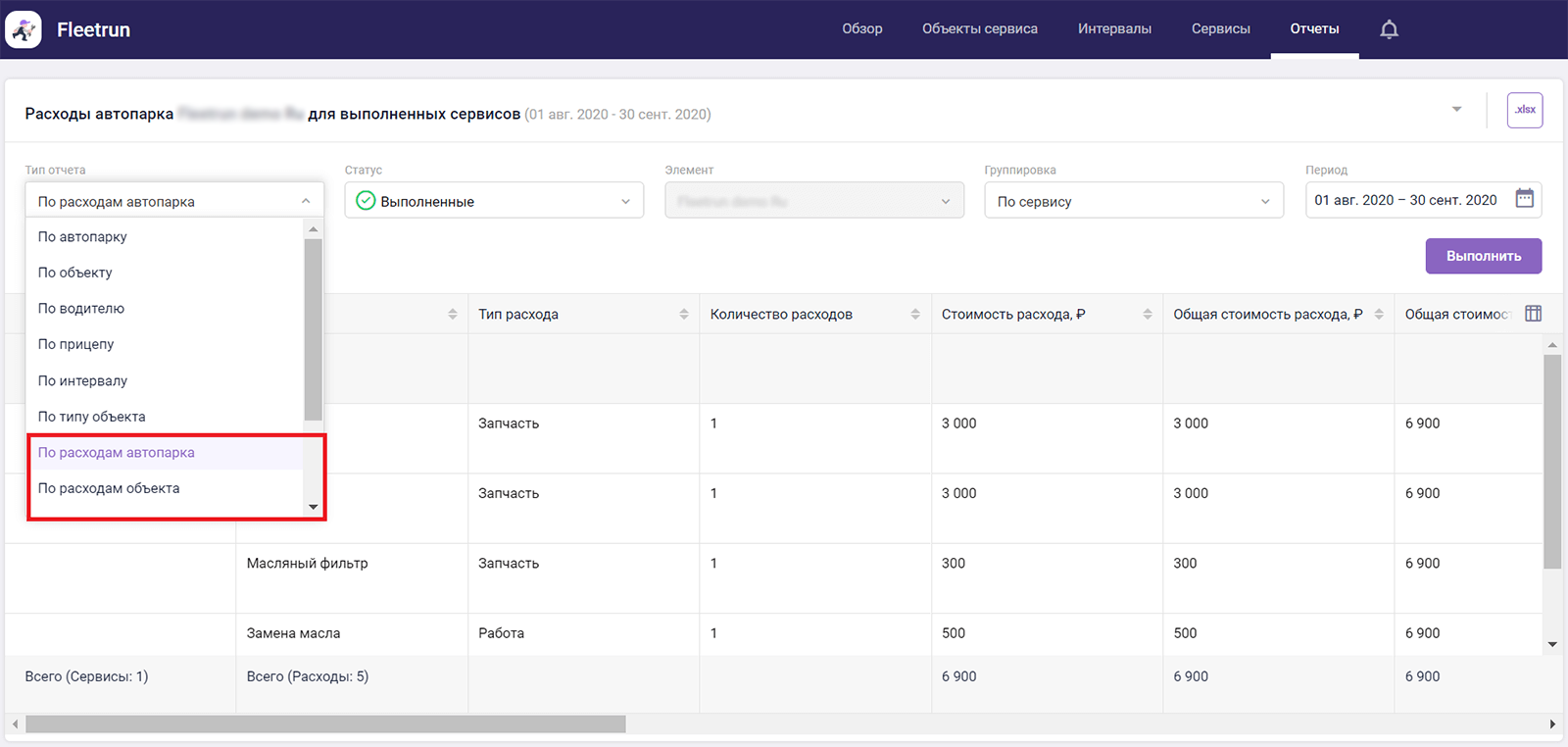Sort by Стоимость расхода column
This screenshot has height=747, width=1568.
tap(1147, 315)
